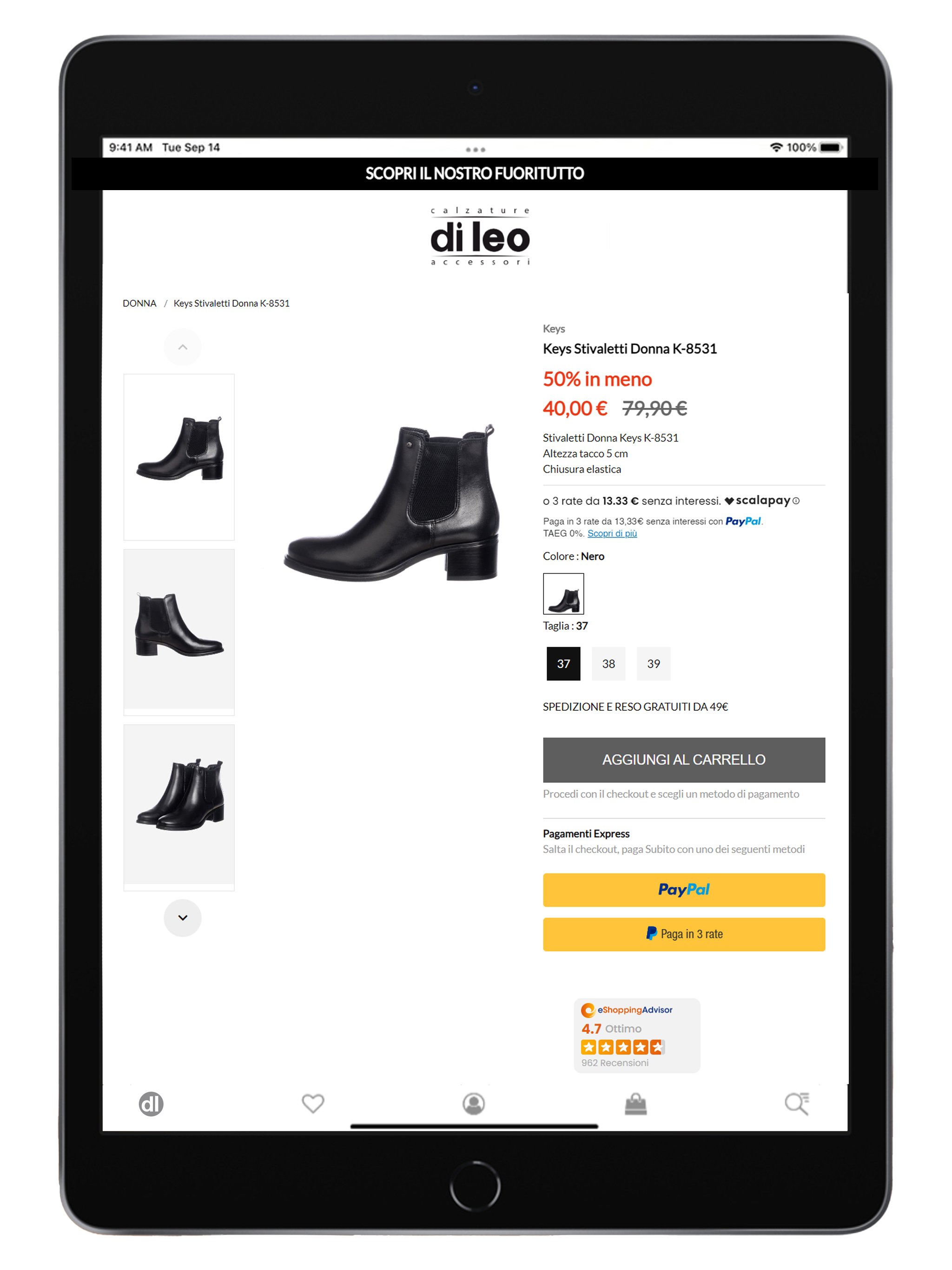Screen dimensions: 952x1270
Task: Go to the DONNA breadcrumb
Action: 139,303
